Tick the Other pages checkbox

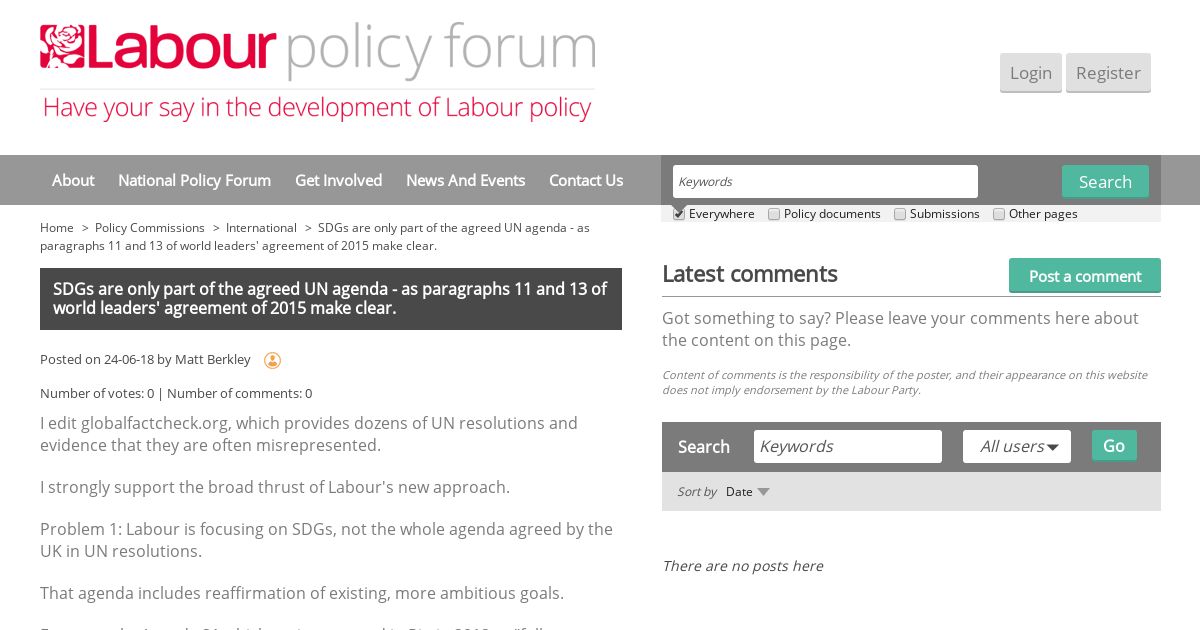pyautogui.click(x=999, y=214)
